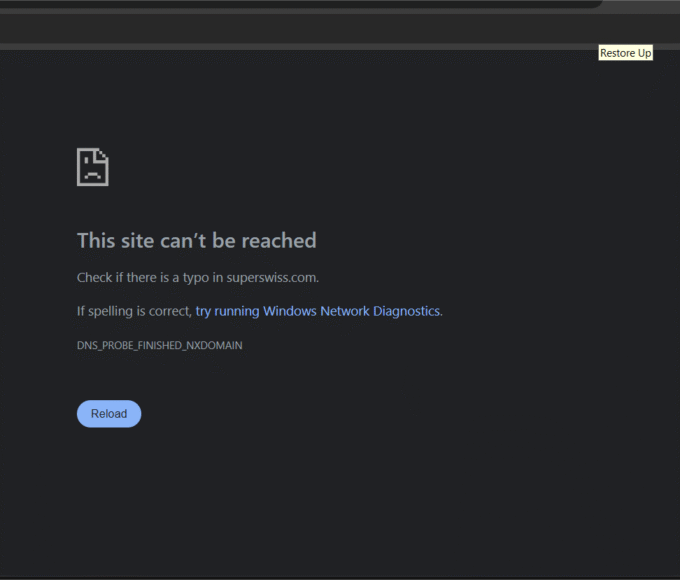Click the superswiss.com domain in the message
The image size is (680, 580).
[272, 277]
